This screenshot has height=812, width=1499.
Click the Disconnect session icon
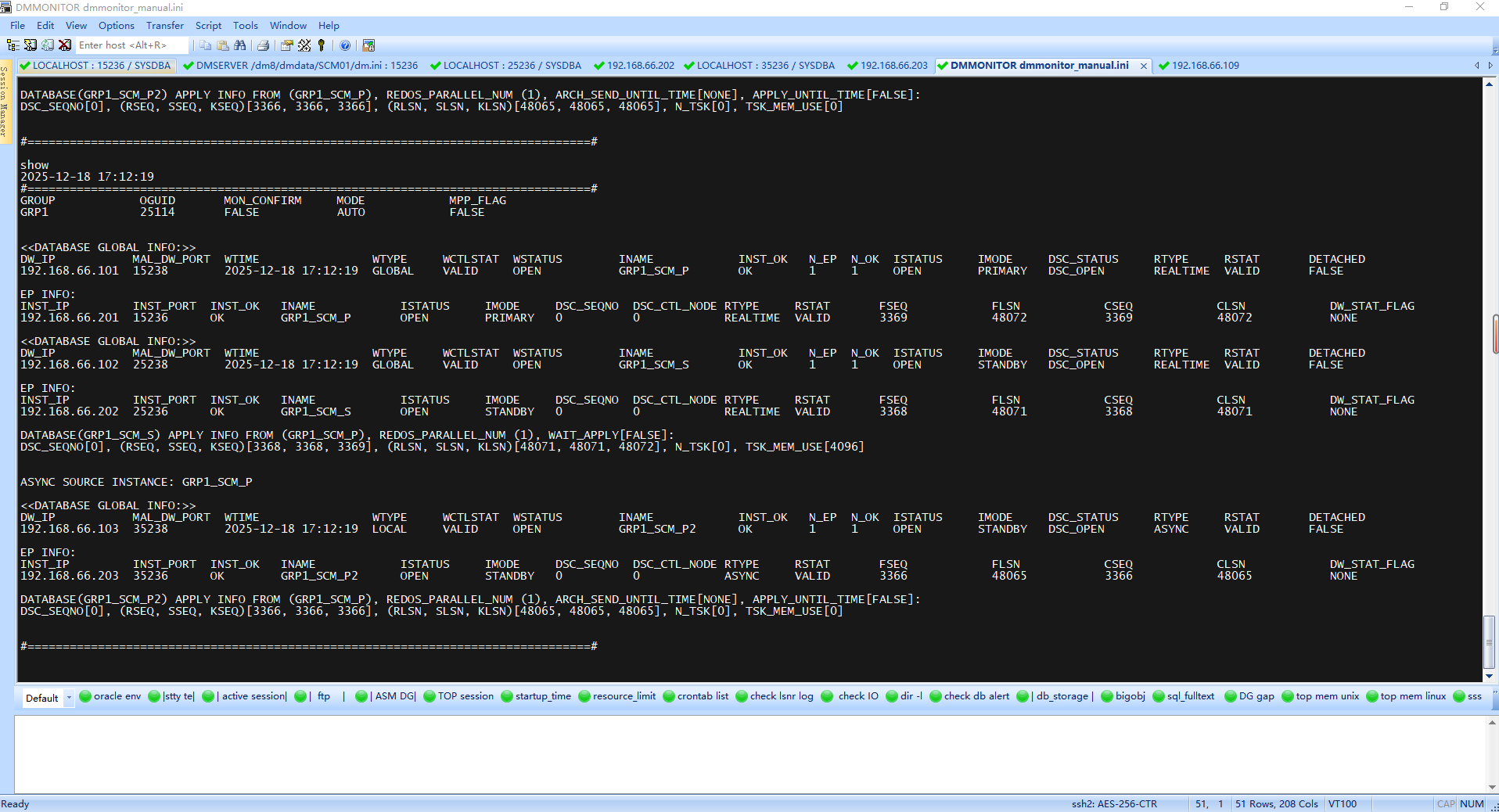[65, 45]
